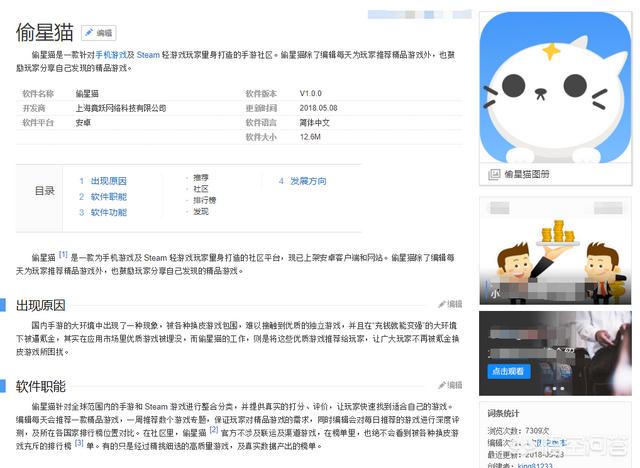640x468 pixels.
Task: Open the 偷星猫 cat logo image
Action: click(x=556, y=87)
